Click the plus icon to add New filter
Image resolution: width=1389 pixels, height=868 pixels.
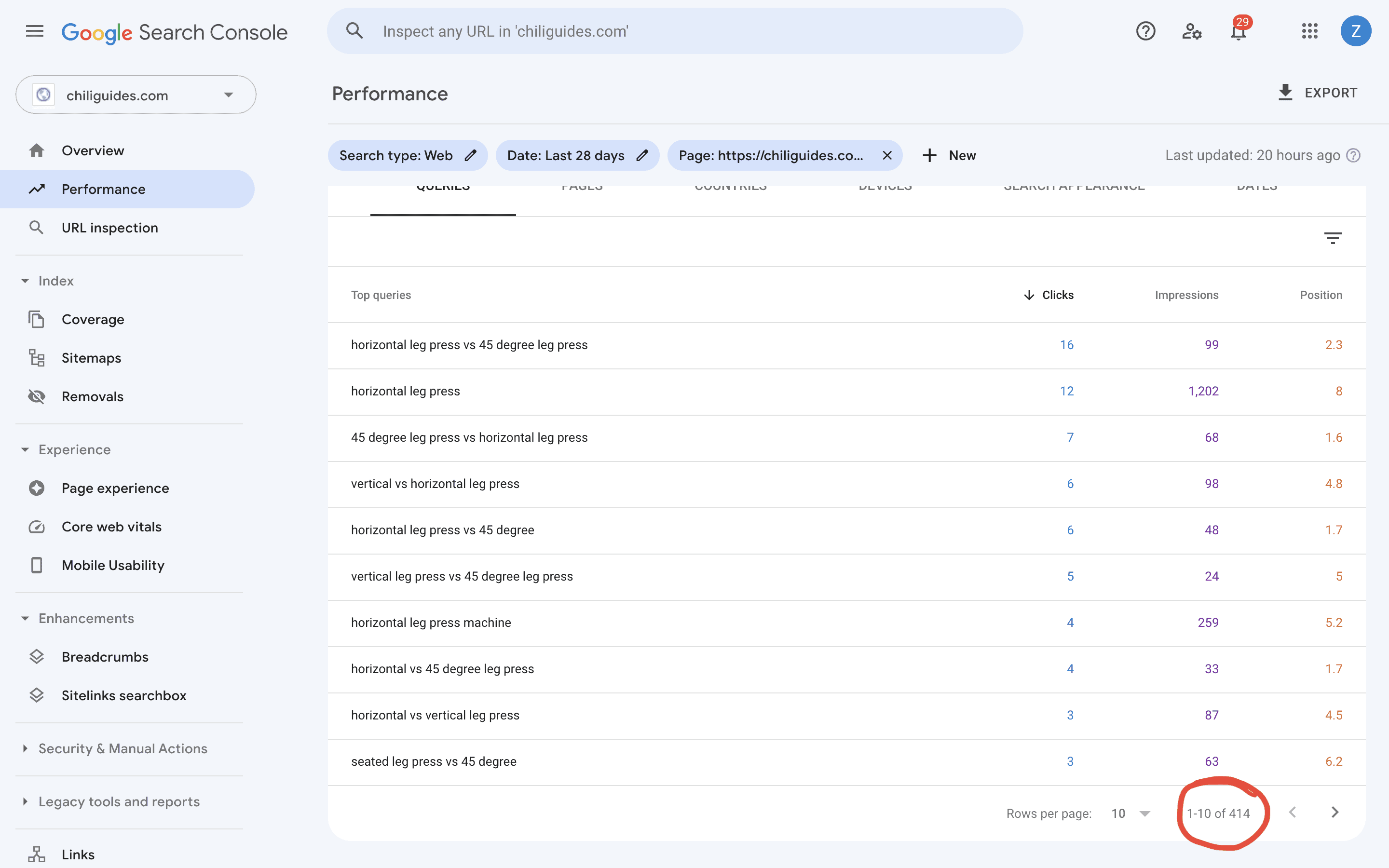[x=930, y=156]
